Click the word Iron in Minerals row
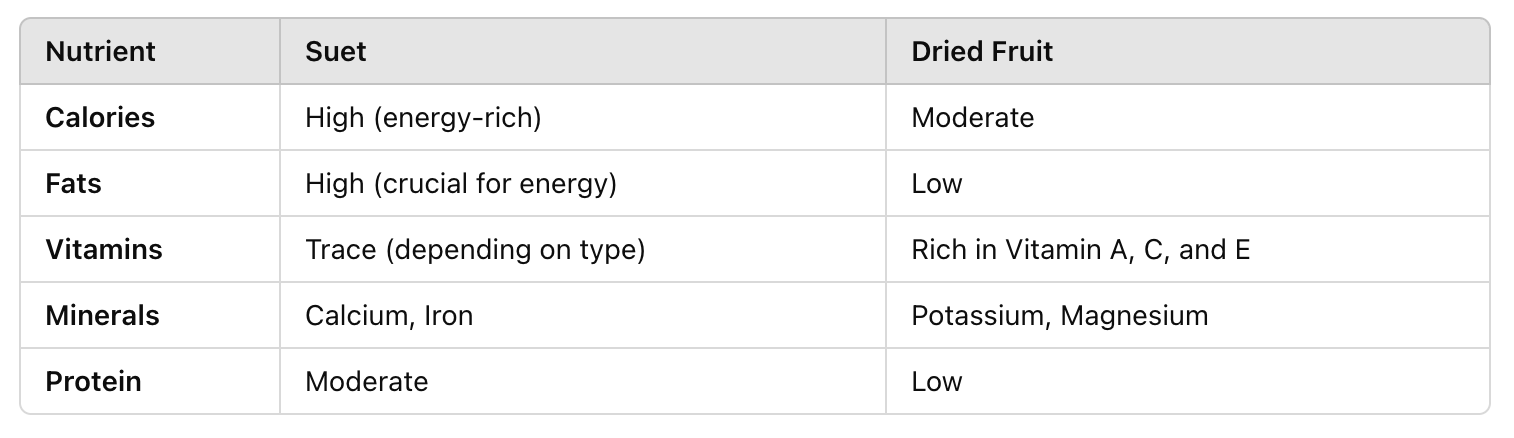The height and width of the screenshot is (438, 1514). point(449,315)
